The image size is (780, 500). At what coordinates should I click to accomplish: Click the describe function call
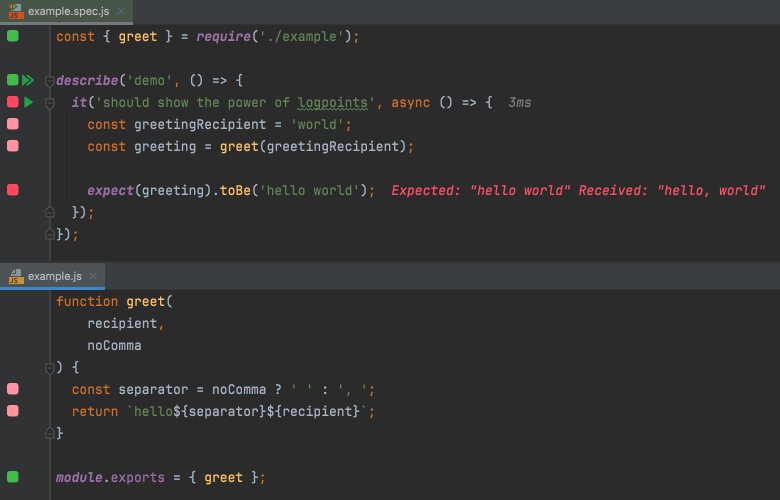click(87, 81)
